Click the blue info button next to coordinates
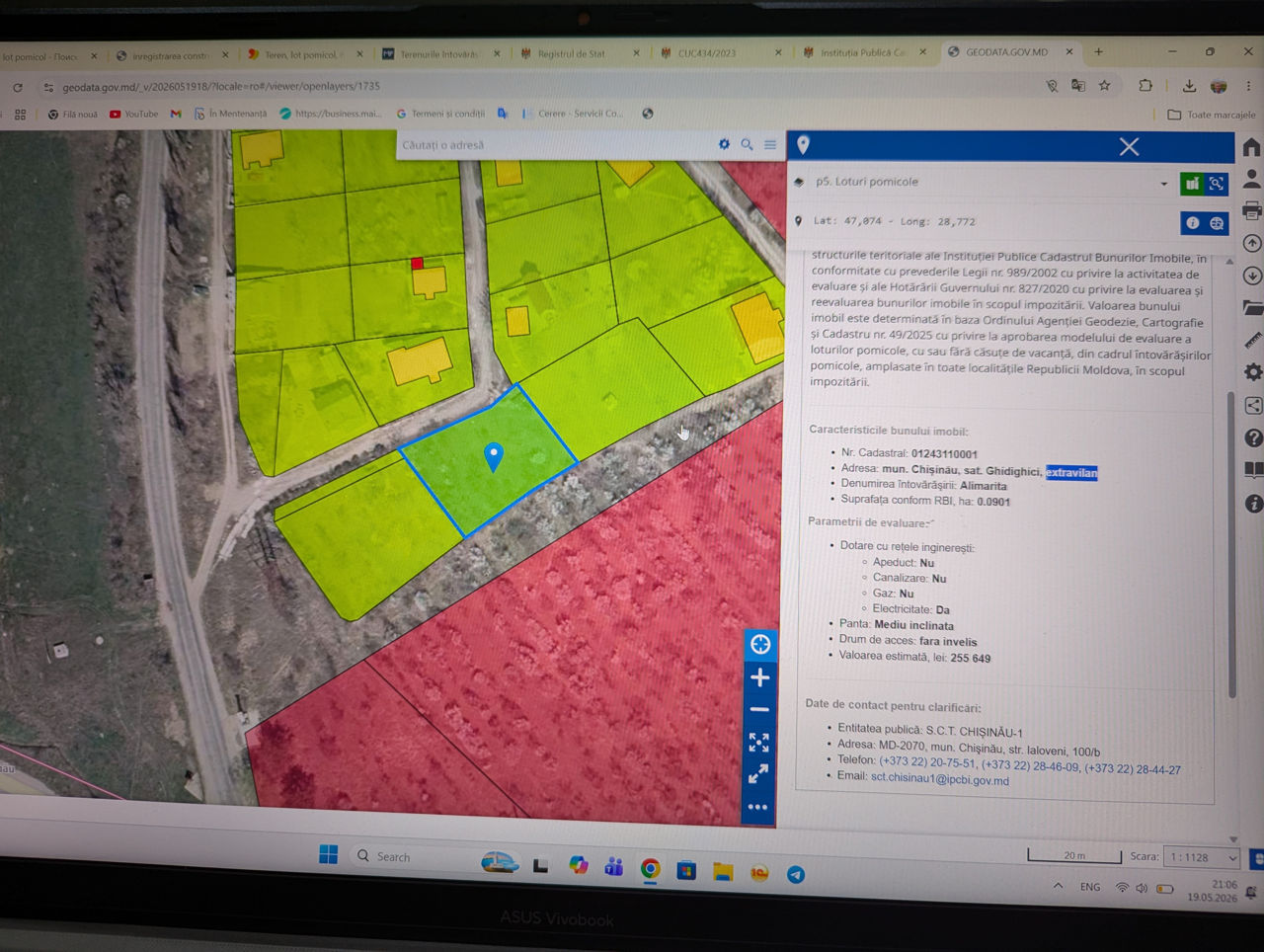1264x952 pixels. pyautogui.click(x=1193, y=223)
